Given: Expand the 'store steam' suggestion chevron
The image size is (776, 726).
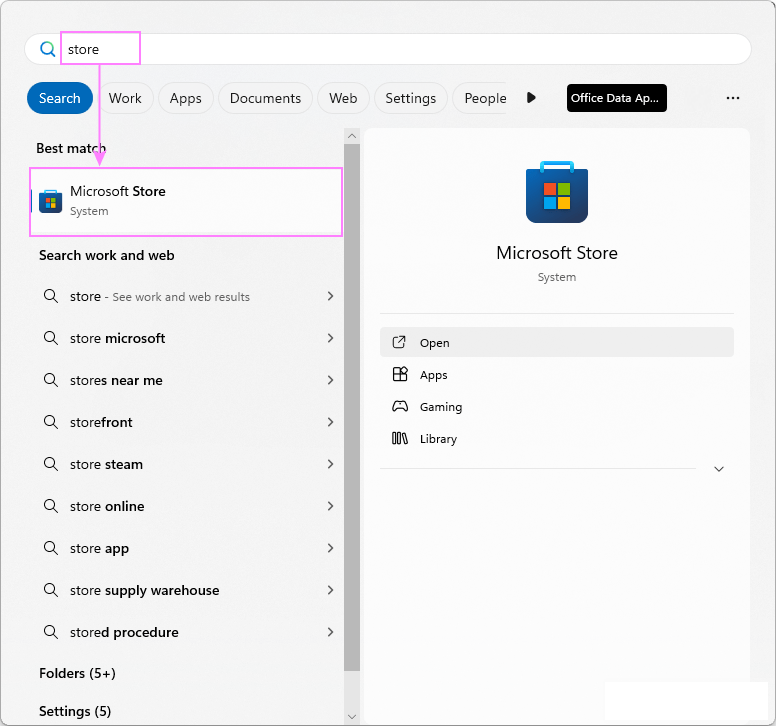Looking at the screenshot, I should click(x=330, y=464).
